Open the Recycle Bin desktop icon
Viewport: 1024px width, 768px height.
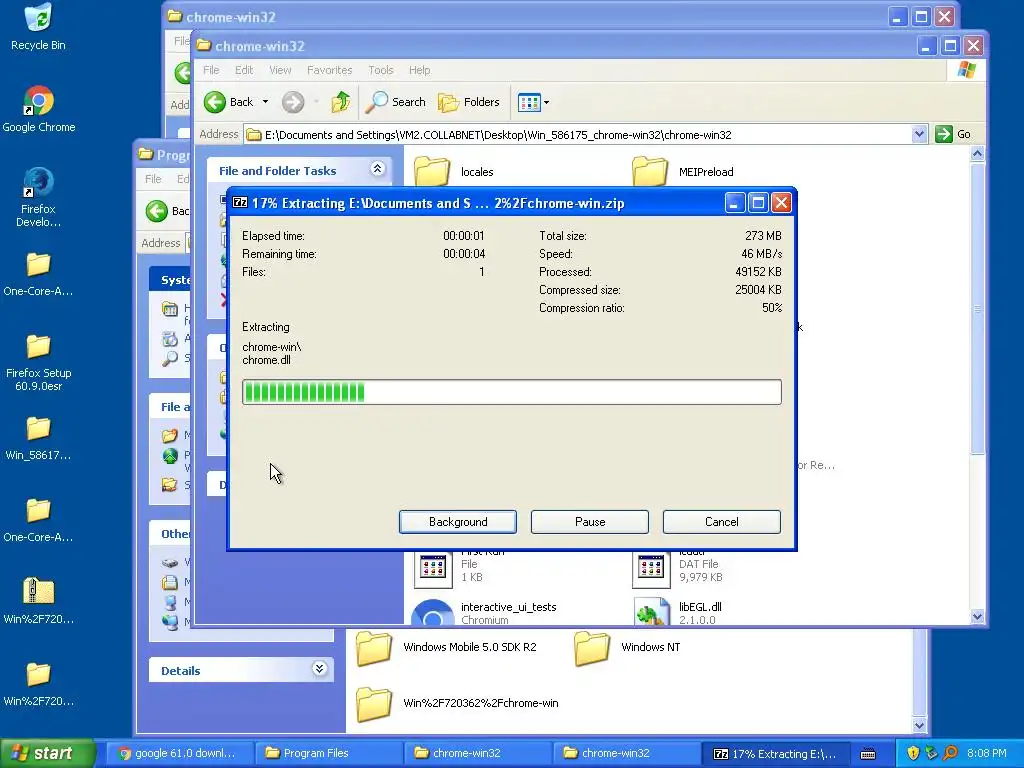coord(38,27)
